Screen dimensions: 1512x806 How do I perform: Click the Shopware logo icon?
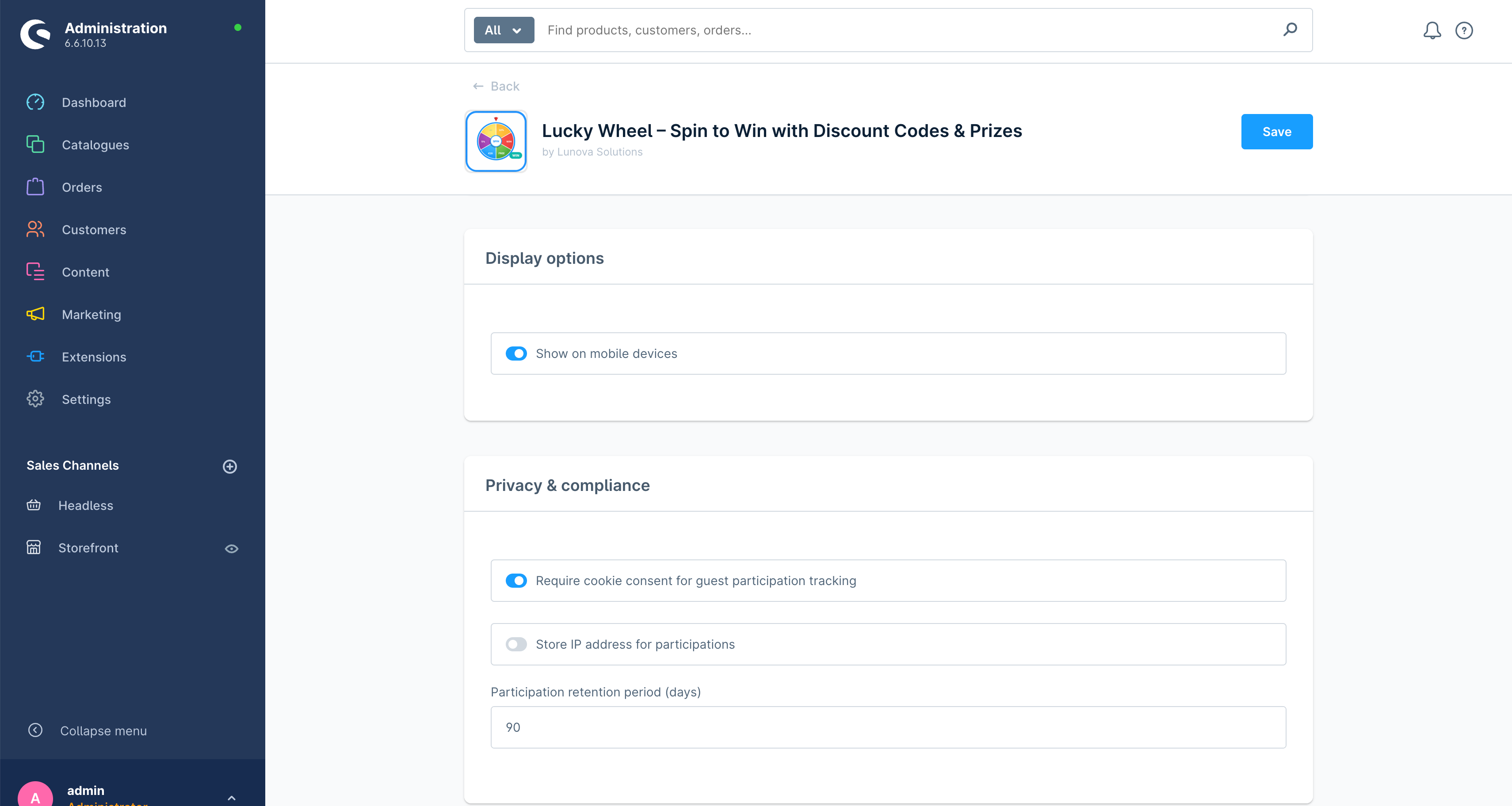pos(35,34)
